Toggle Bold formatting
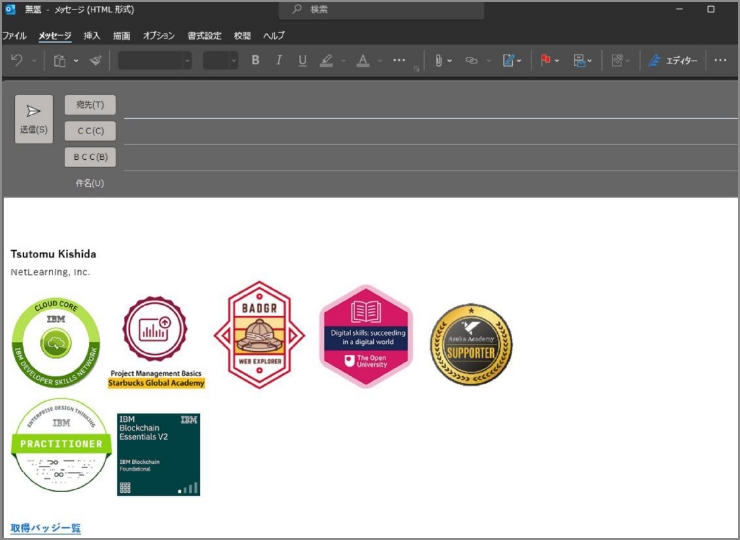 click(x=255, y=60)
